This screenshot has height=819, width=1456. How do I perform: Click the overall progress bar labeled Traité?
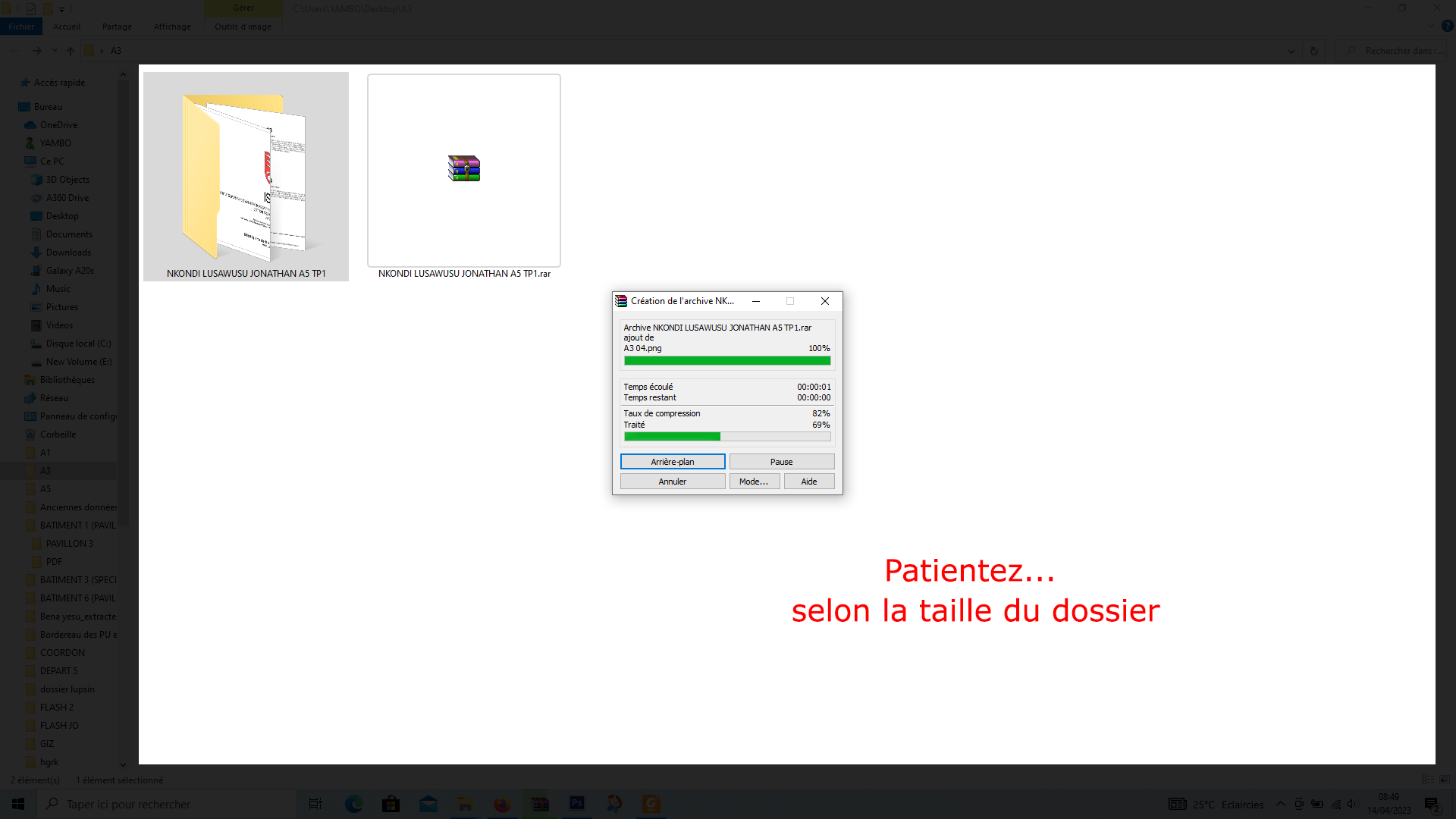click(726, 436)
